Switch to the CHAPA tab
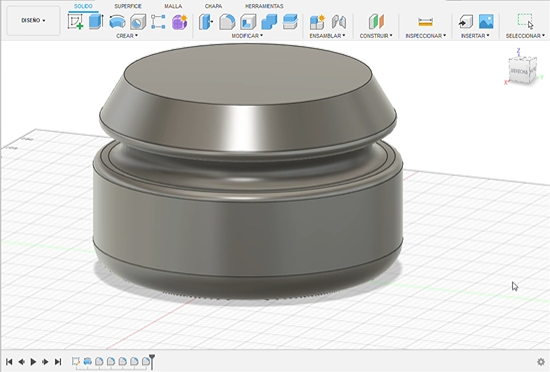 coord(213,6)
